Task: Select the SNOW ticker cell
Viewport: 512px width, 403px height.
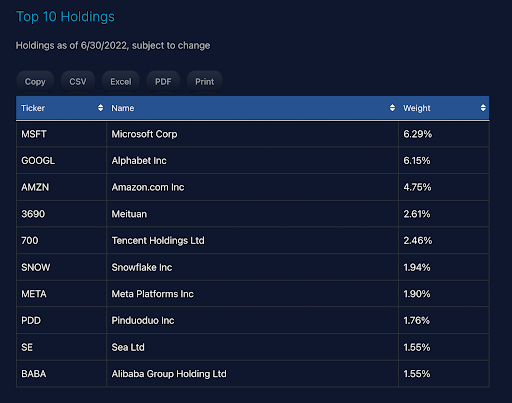Action: (61, 267)
